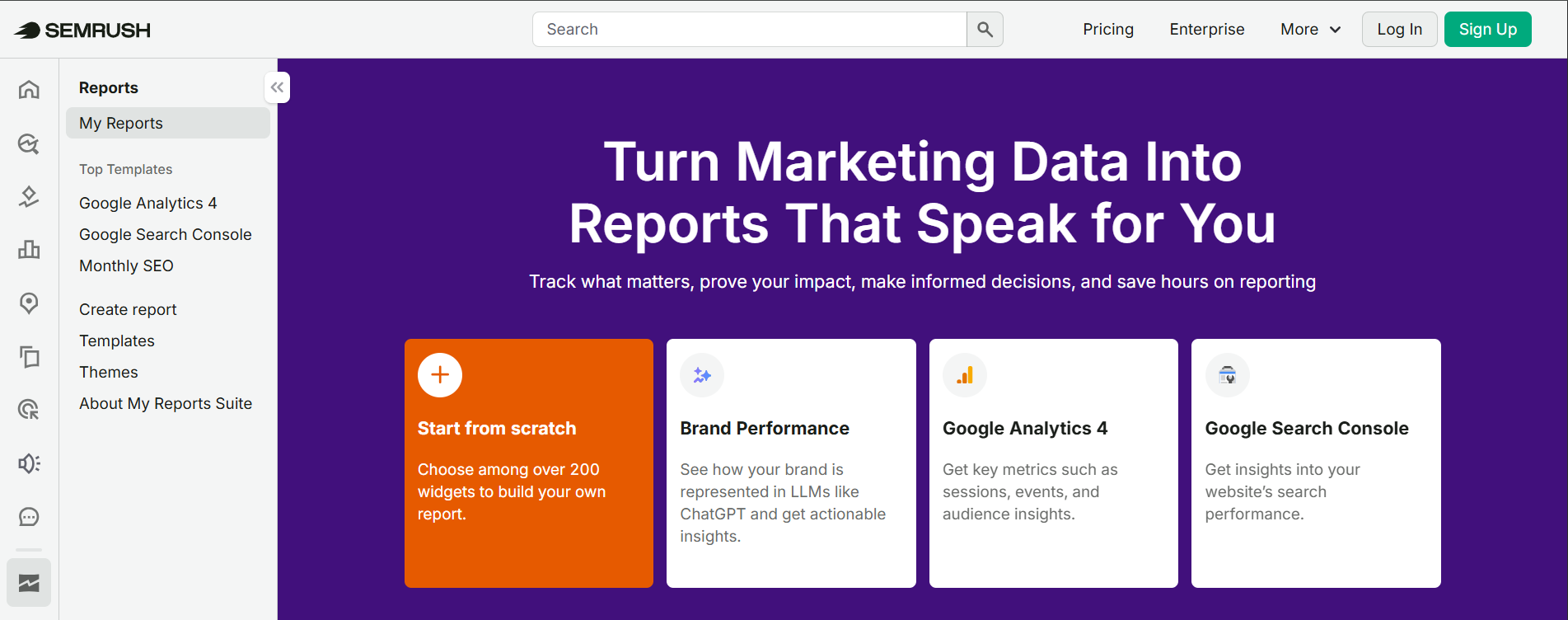Open the chat bubble sidebar icon
1568x620 pixels.
29,517
